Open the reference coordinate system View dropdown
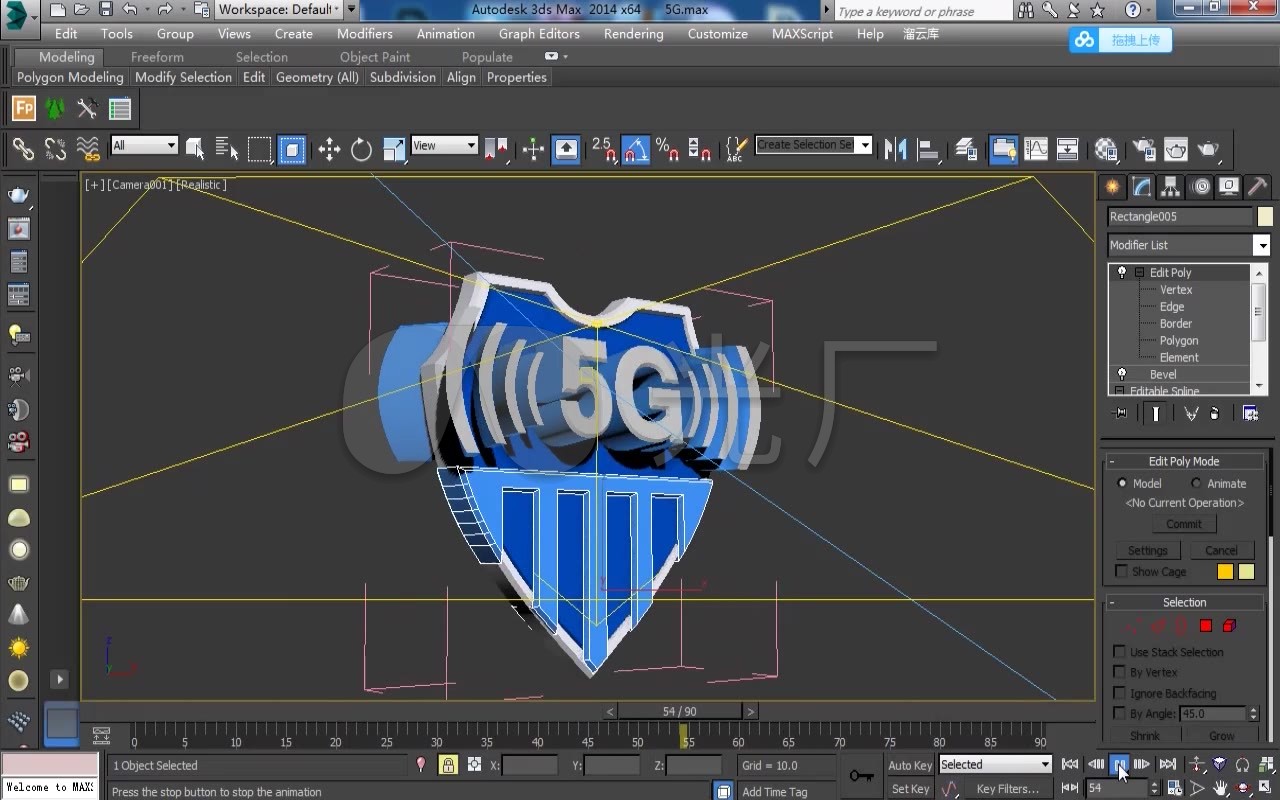Viewport: 1280px width, 800px height. [444, 145]
